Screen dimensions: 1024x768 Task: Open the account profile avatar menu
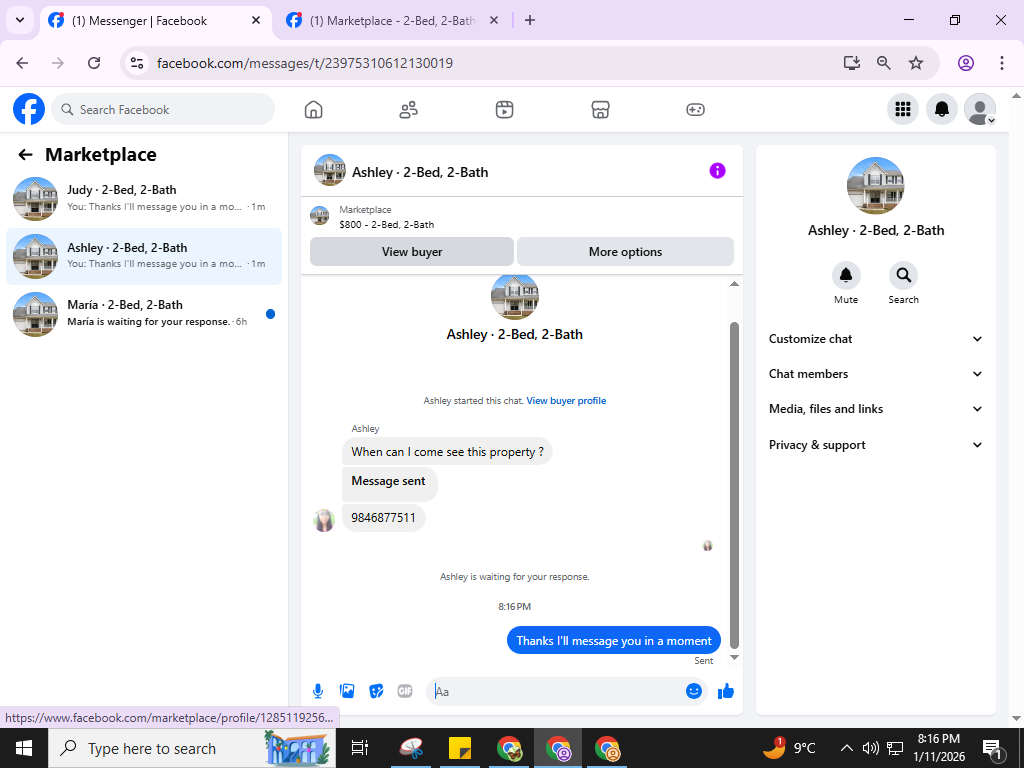[980, 109]
